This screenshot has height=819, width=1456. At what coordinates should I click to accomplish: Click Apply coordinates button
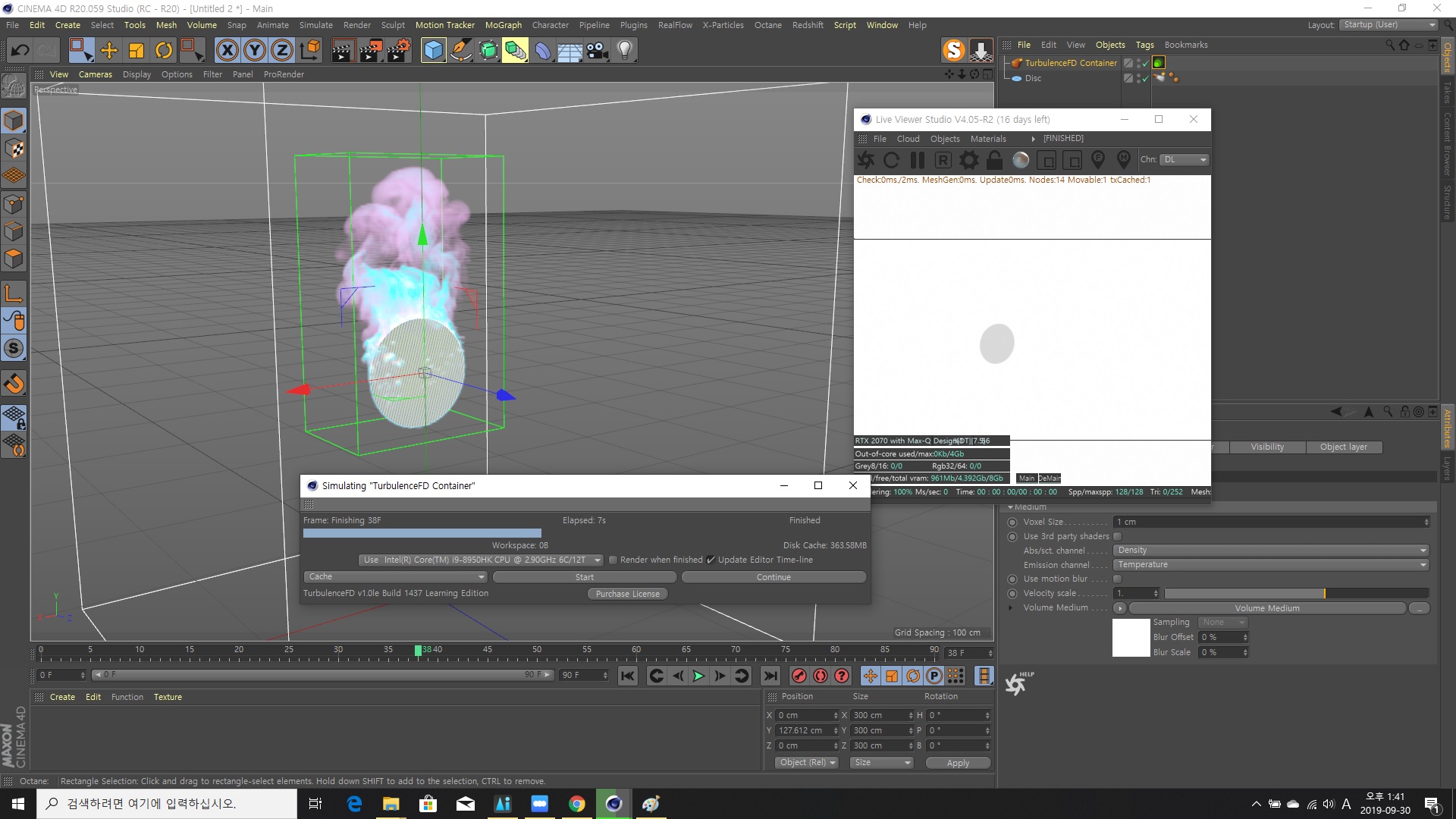tap(958, 763)
